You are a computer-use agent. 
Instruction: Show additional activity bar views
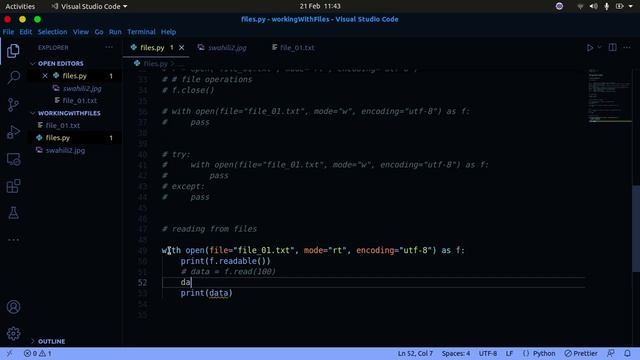pos(13,240)
